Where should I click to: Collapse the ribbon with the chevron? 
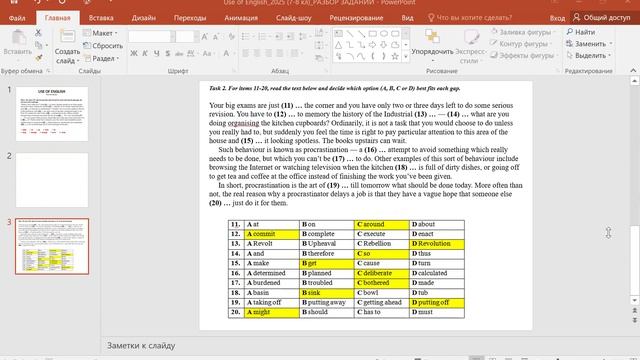633,71
